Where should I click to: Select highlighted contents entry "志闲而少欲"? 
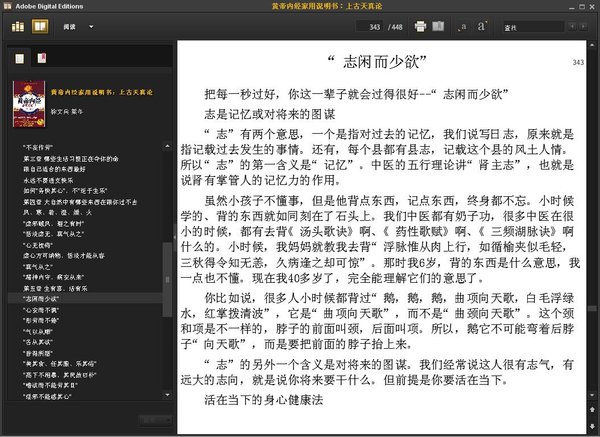click(85, 298)
